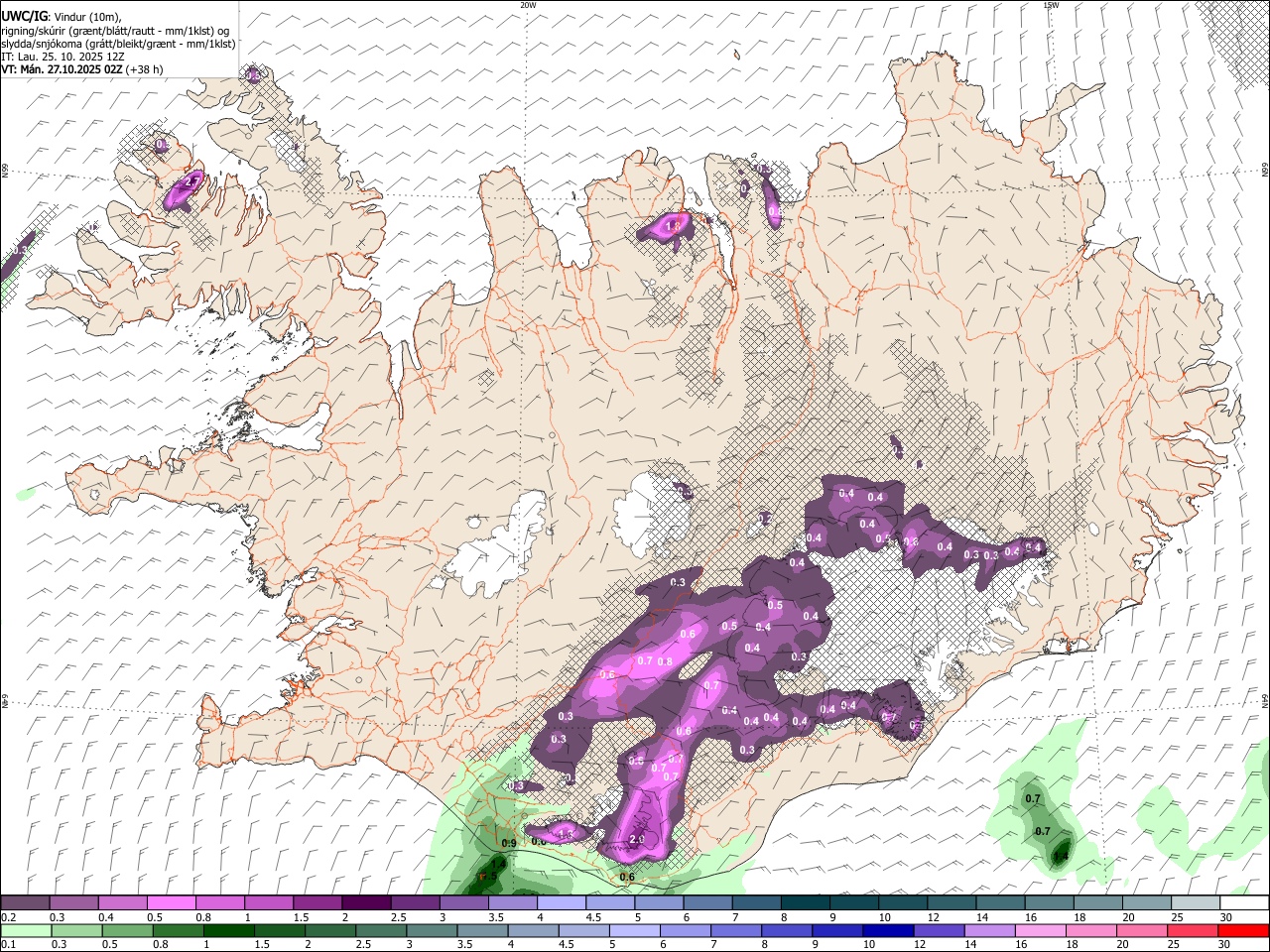This screenshot has width=1270, height=952.
Task: Click the 'rigning/skúrir' legend description line
Action: pyautogui.click(x=116, y=30)
